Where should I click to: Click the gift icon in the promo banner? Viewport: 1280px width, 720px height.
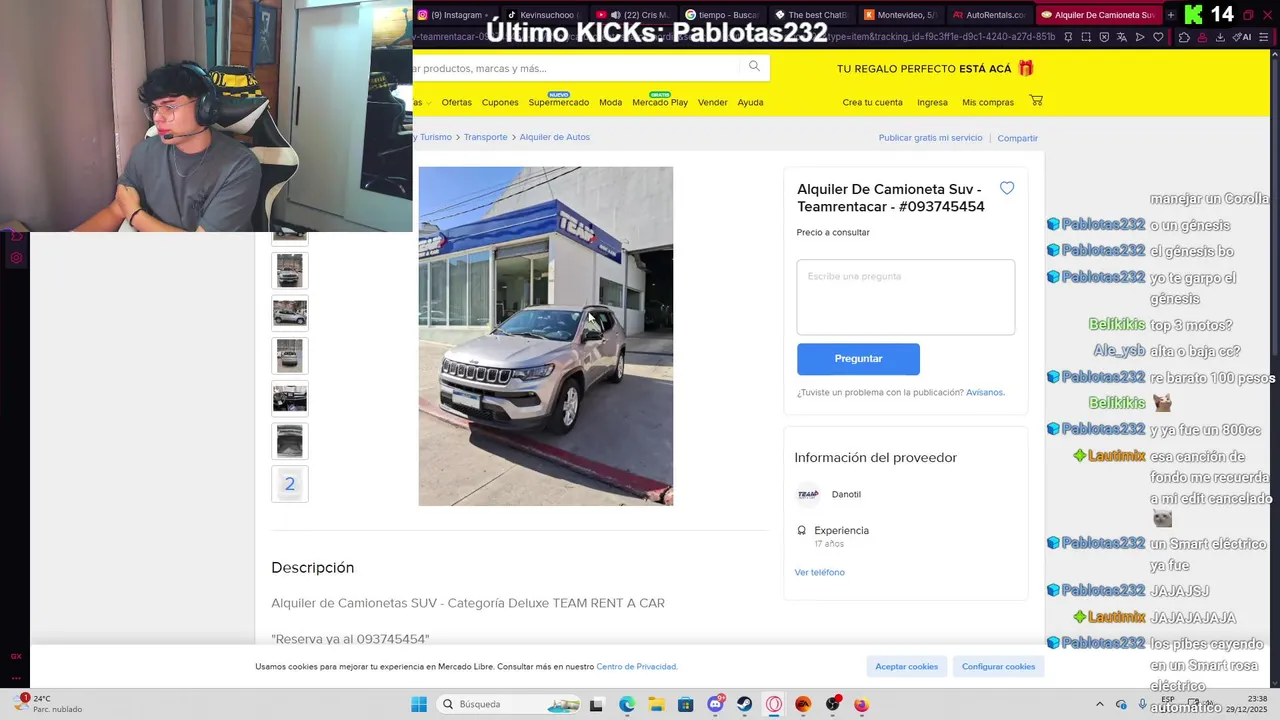tap(1026, 68)
